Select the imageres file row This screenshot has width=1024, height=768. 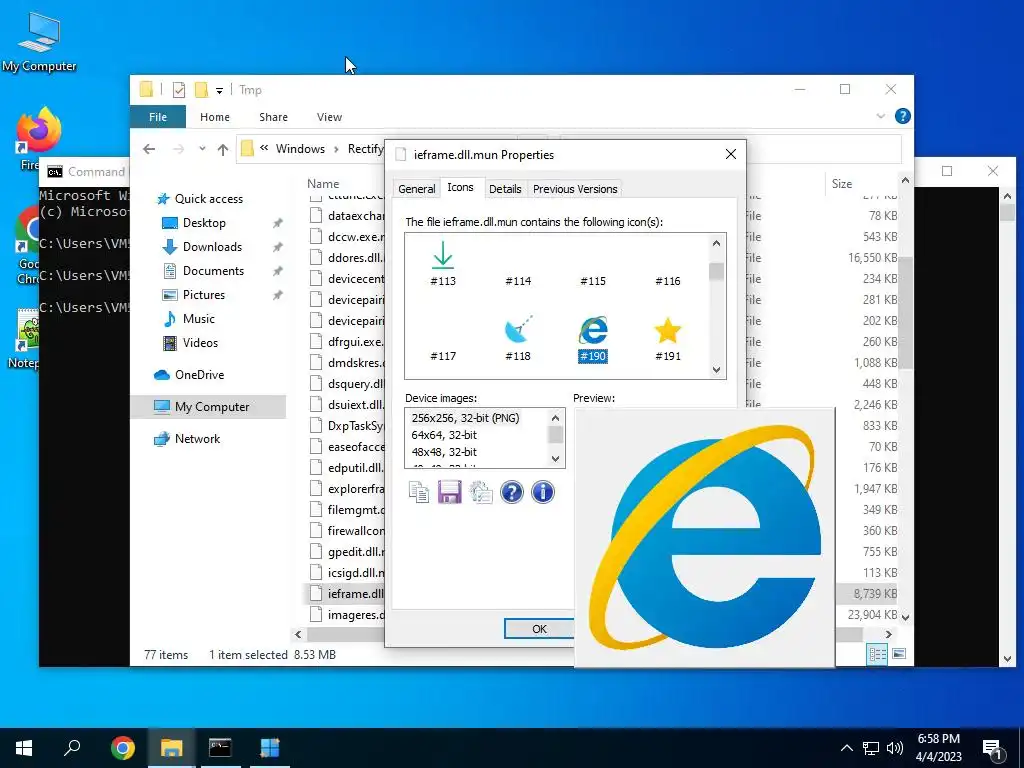pyautogui.click(x=346, y=615)
